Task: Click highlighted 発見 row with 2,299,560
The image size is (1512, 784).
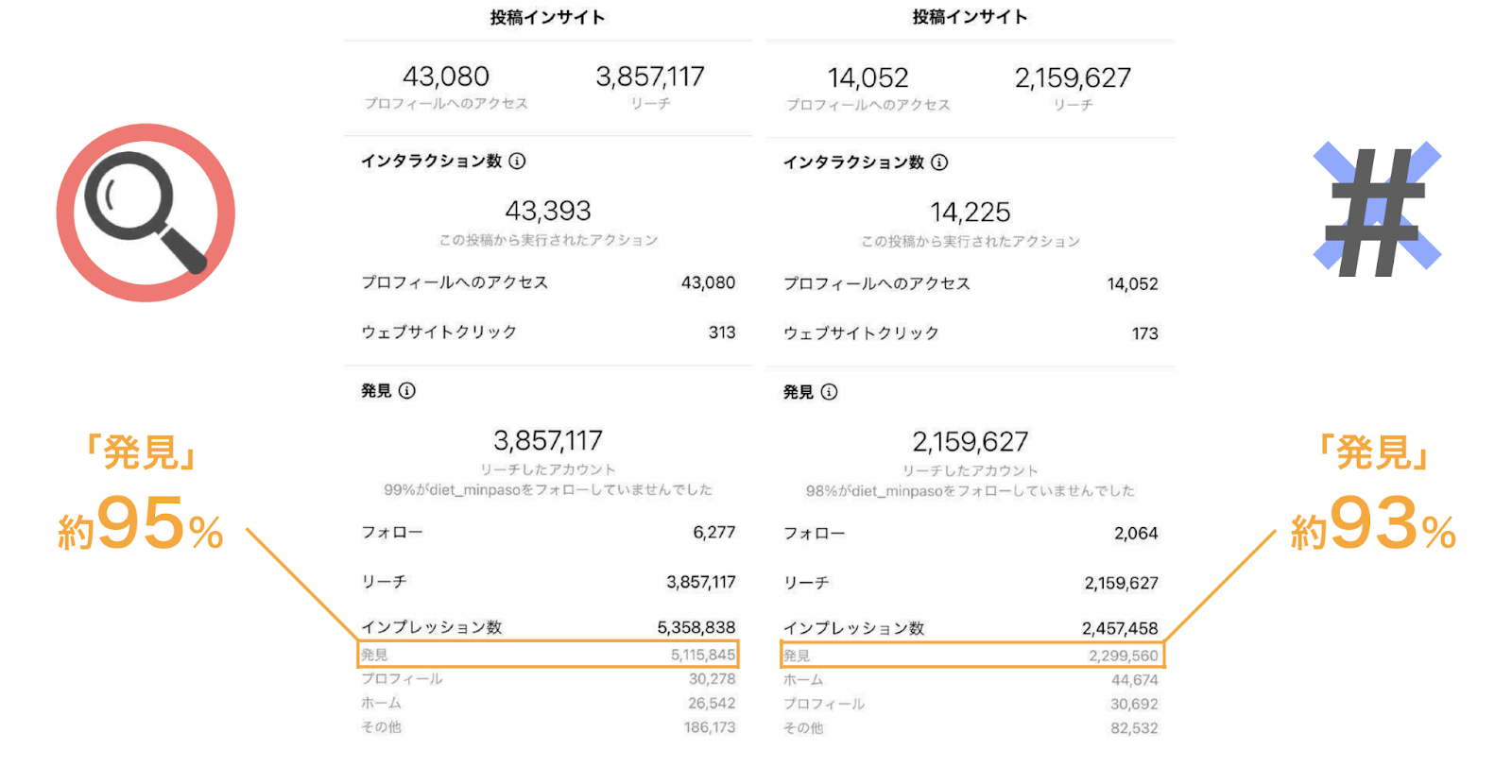Action: pyautogui.click(x=972, y=656)
